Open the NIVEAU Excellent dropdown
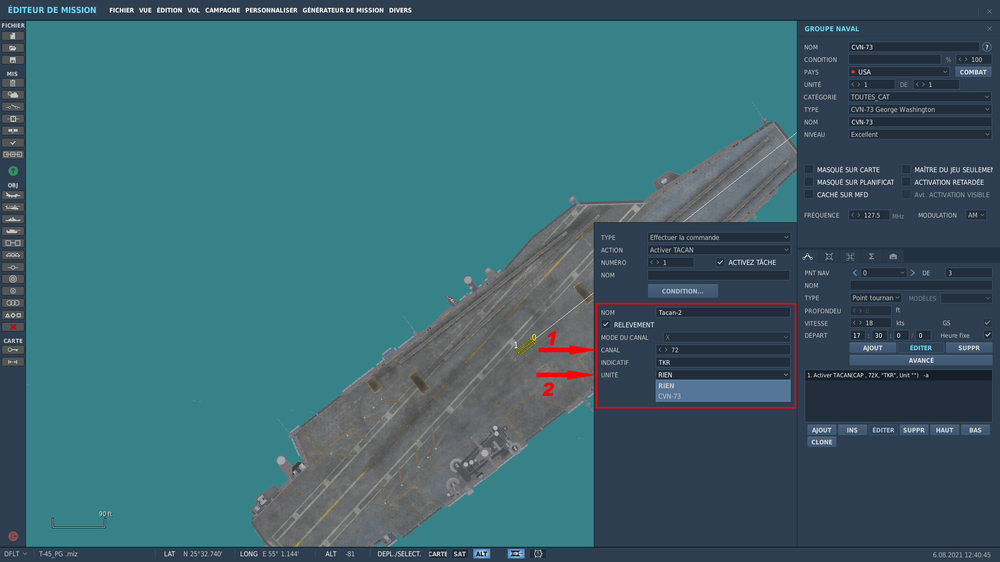This screenshot has height=562, width=1000. click(x=920, y=135)
